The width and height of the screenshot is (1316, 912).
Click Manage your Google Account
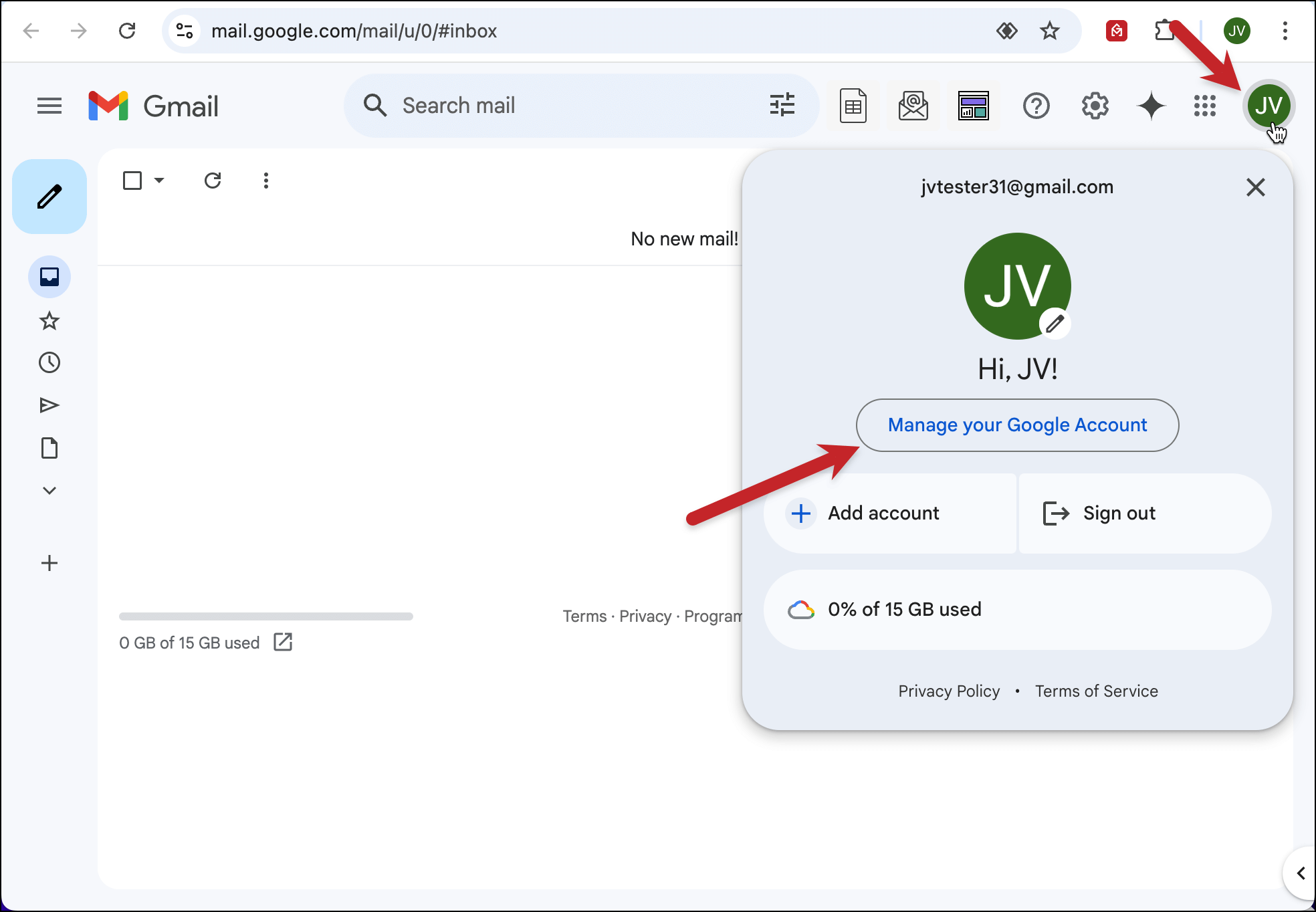[1017, 425]
